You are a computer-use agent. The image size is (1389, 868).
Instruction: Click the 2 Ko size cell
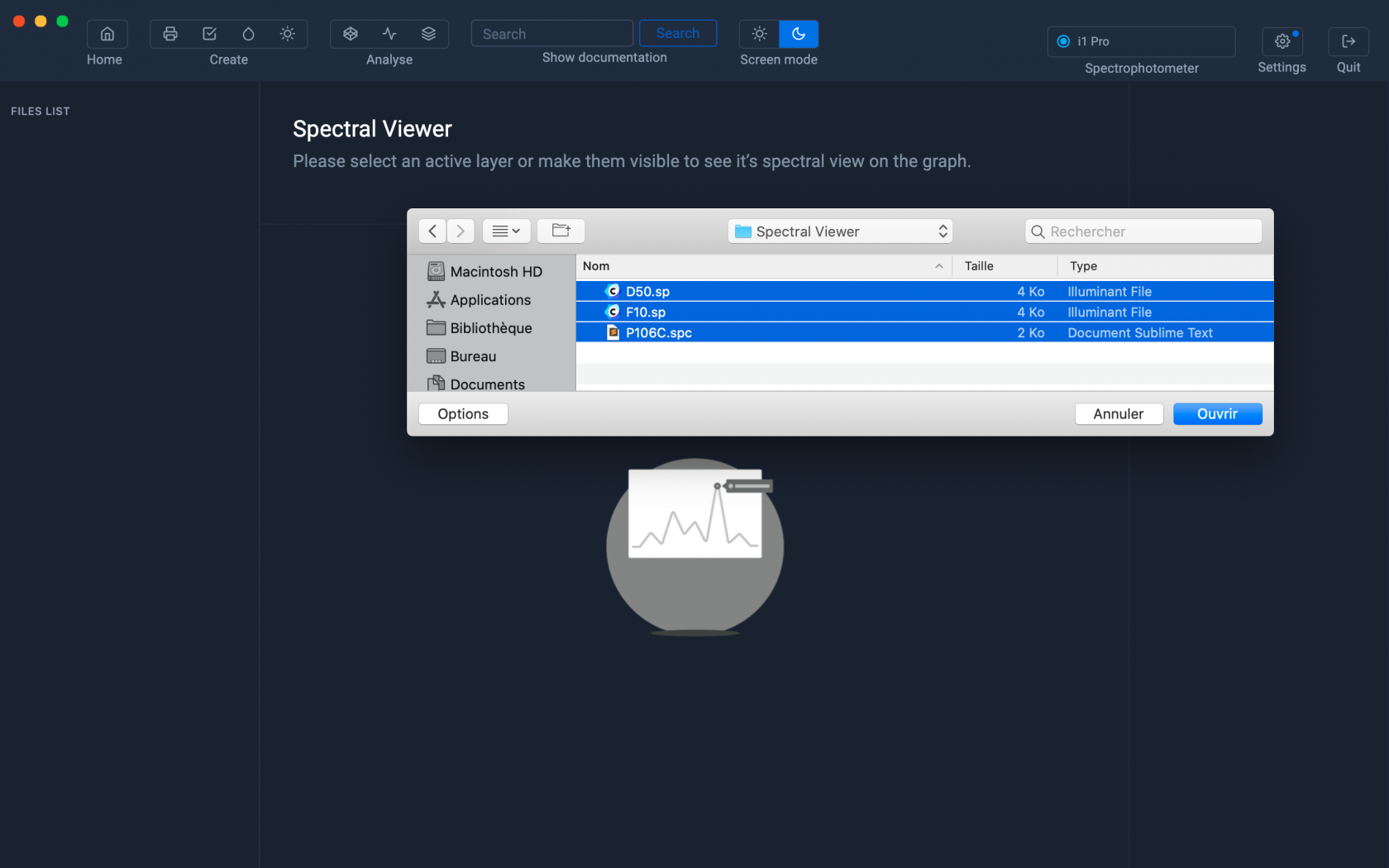tap(1031, 332)
